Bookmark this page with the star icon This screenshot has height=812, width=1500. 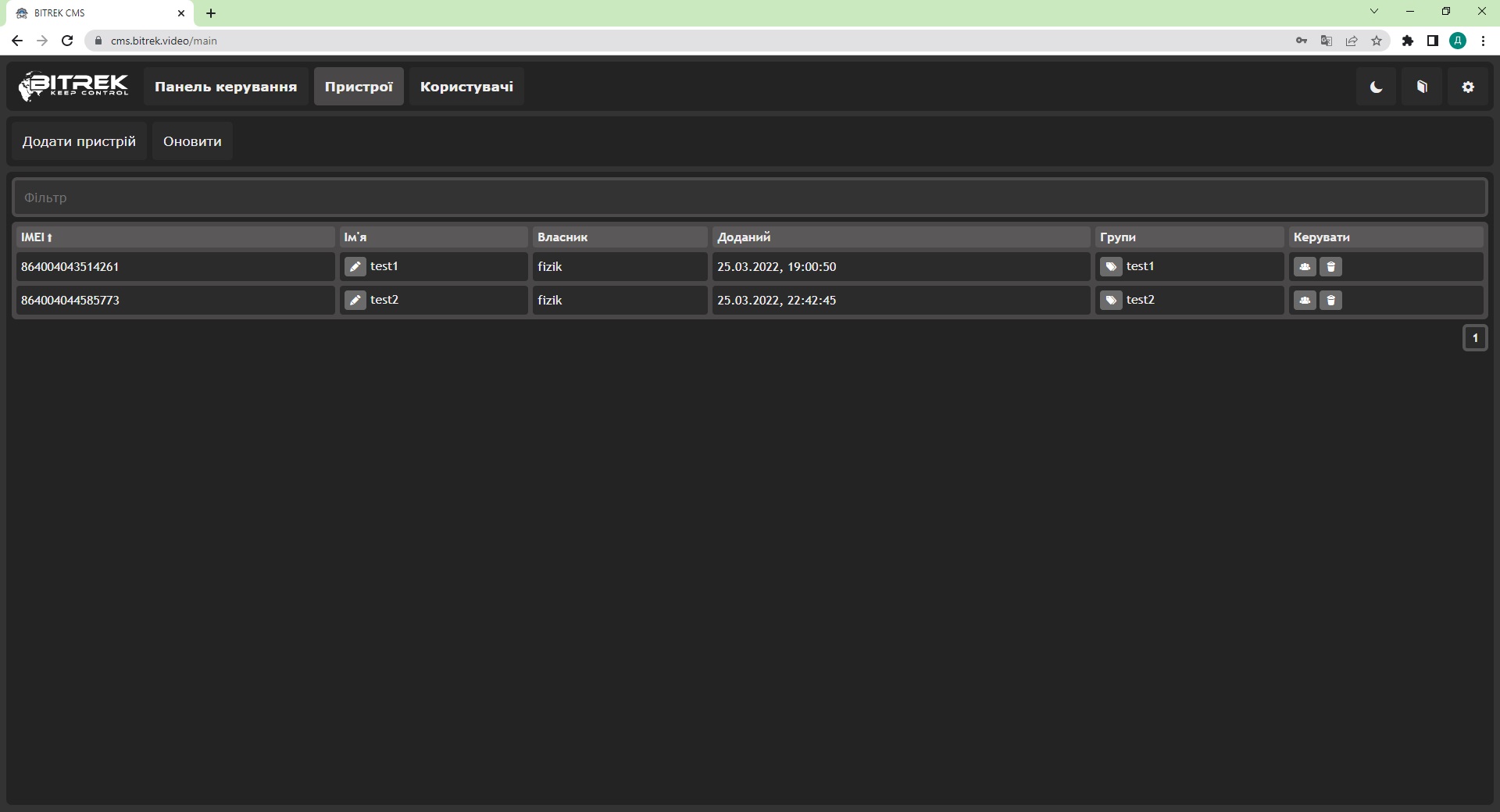click(x=1377, y=41)
